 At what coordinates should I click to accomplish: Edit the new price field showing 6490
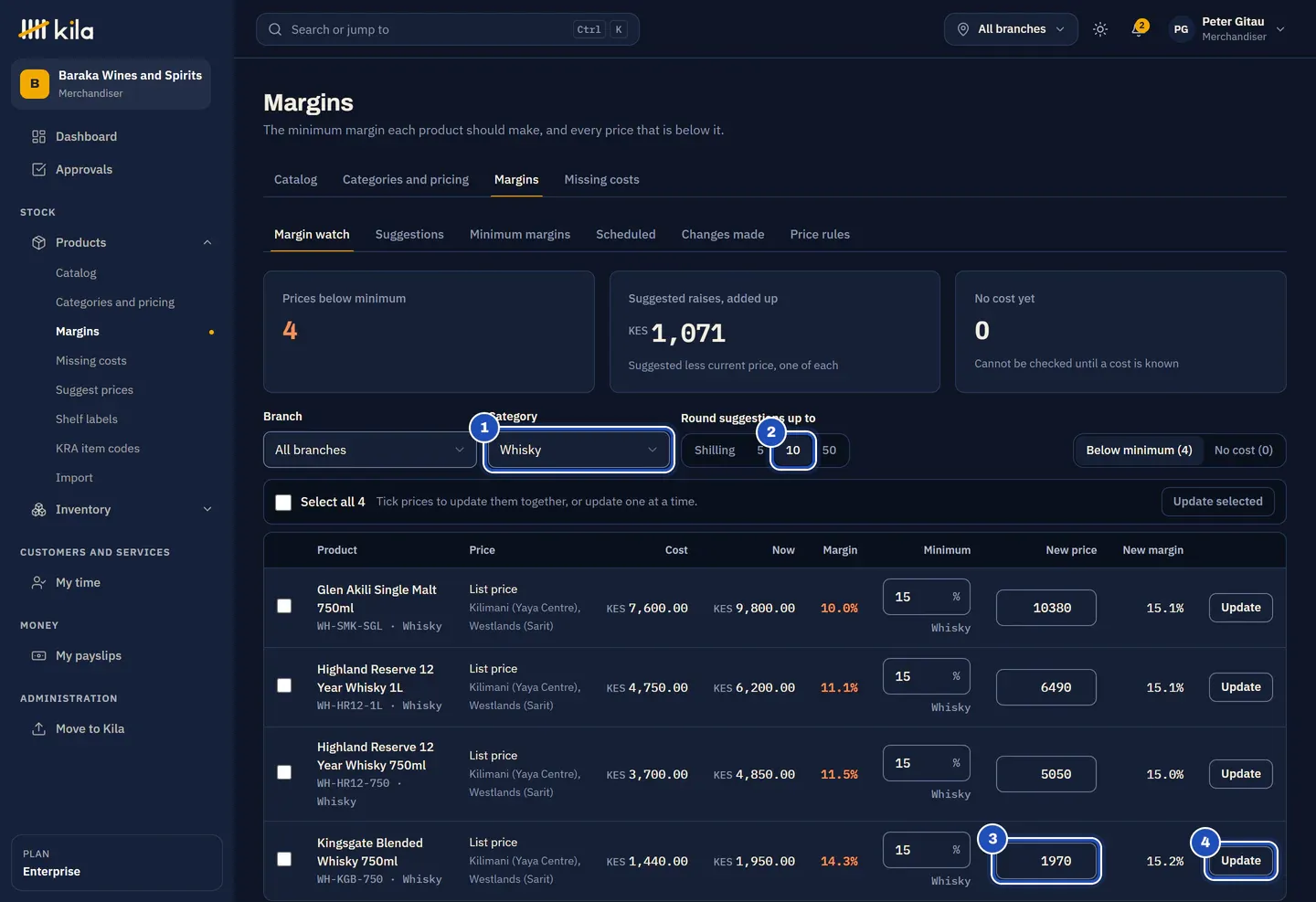(x=1046, y=687)
